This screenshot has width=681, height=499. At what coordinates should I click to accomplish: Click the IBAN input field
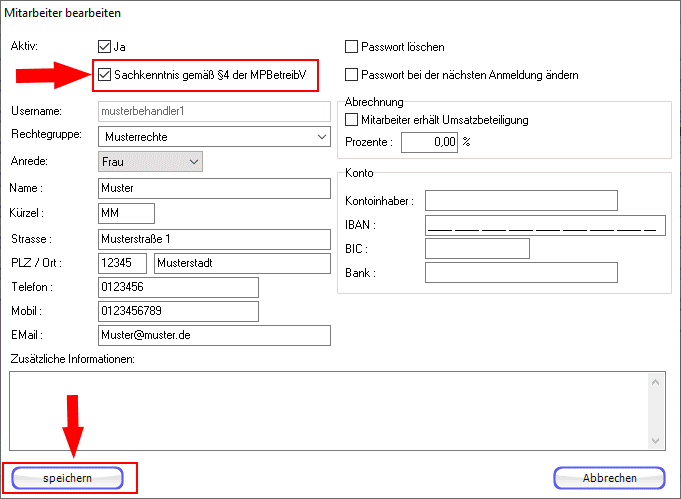coord(544,225)
